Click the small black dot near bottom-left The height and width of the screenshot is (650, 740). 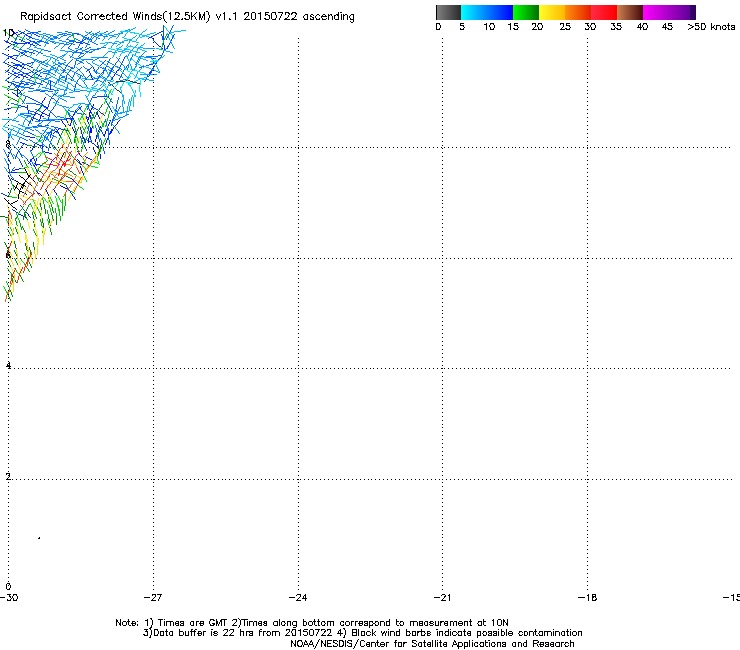pyautogui.click(x=39, y=538)
